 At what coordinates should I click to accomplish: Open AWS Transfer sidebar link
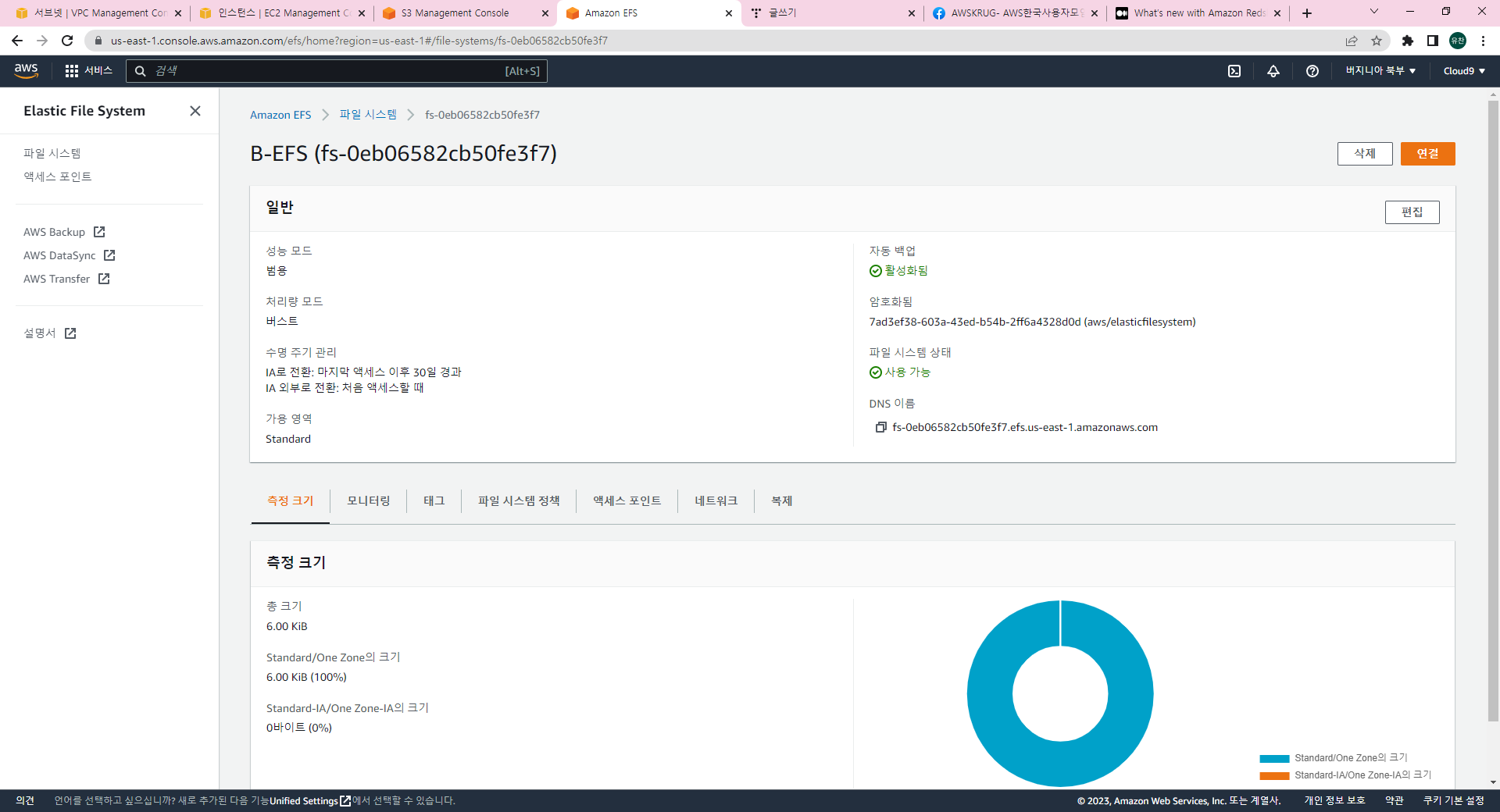pos(57,279)
